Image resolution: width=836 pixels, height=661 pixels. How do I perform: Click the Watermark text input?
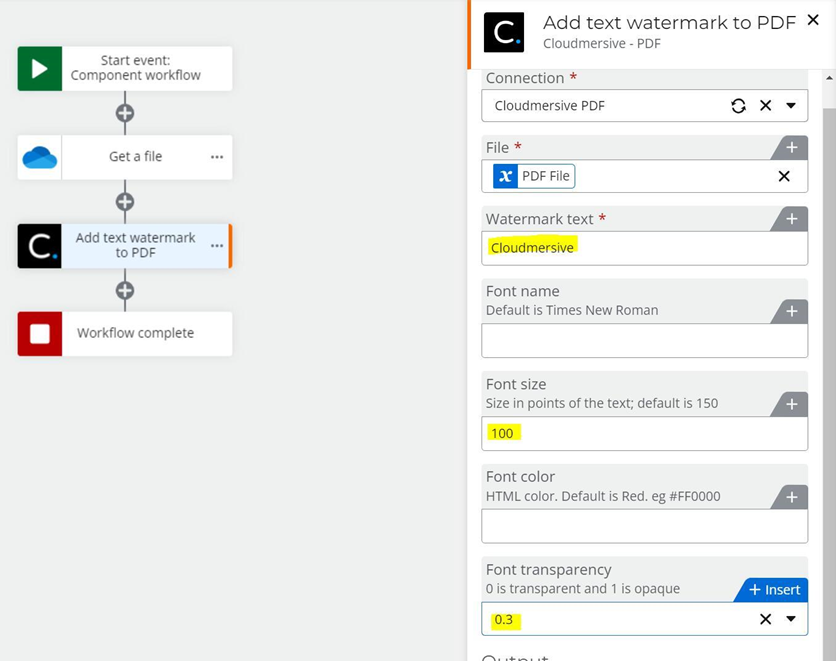645,248
